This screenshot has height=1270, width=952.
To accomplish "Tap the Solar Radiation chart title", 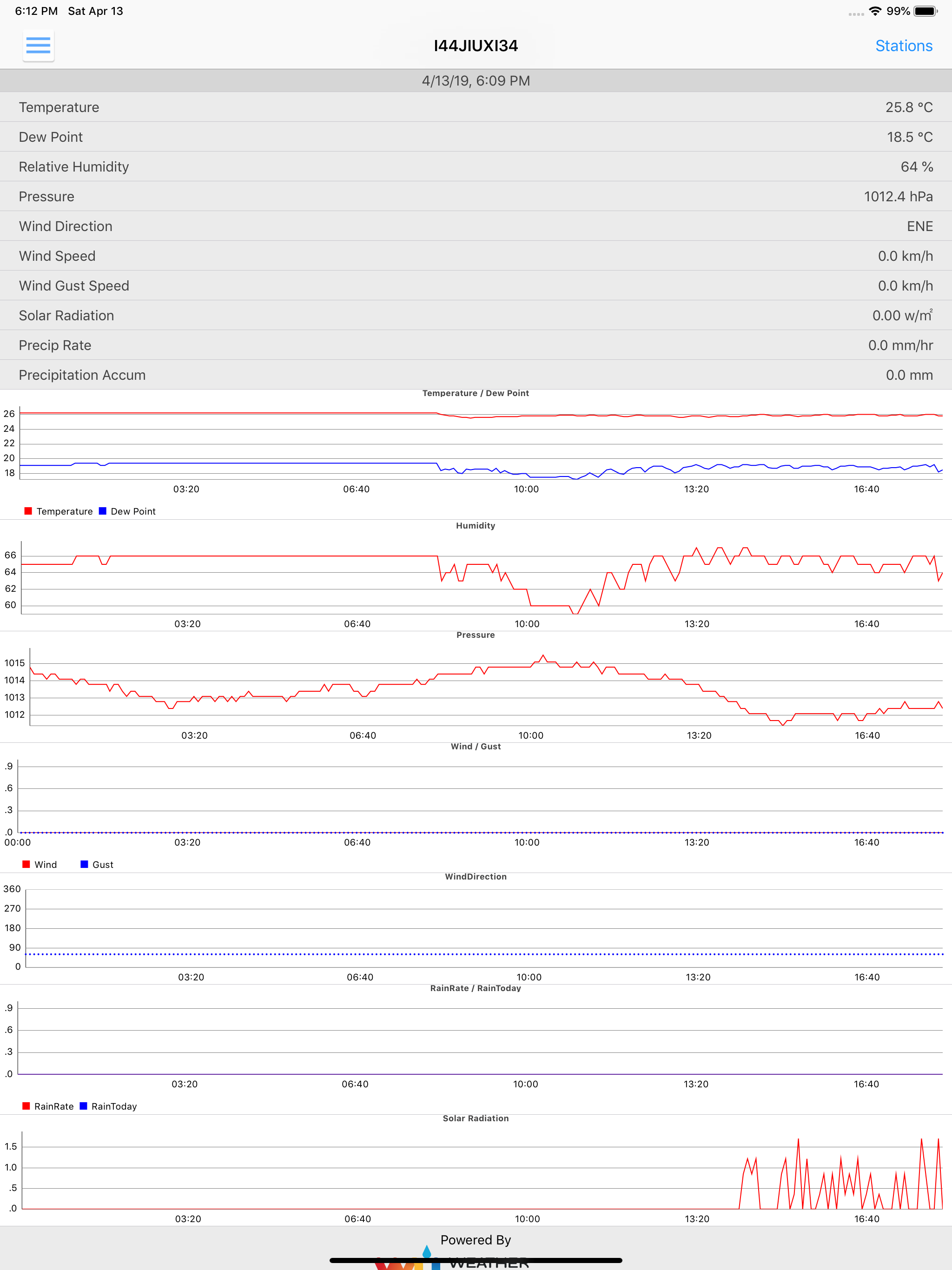I will pyautogui.click(x=476, y=1118).
